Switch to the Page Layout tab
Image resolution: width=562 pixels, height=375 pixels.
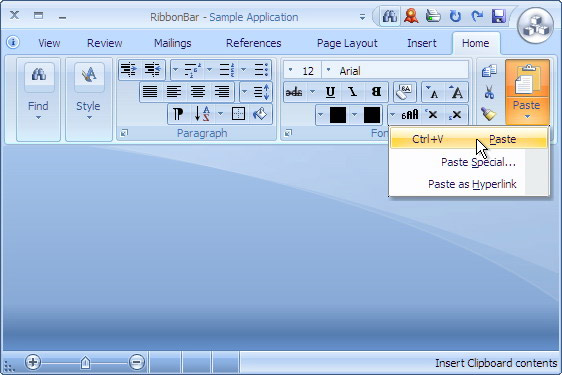click(347, 43)
